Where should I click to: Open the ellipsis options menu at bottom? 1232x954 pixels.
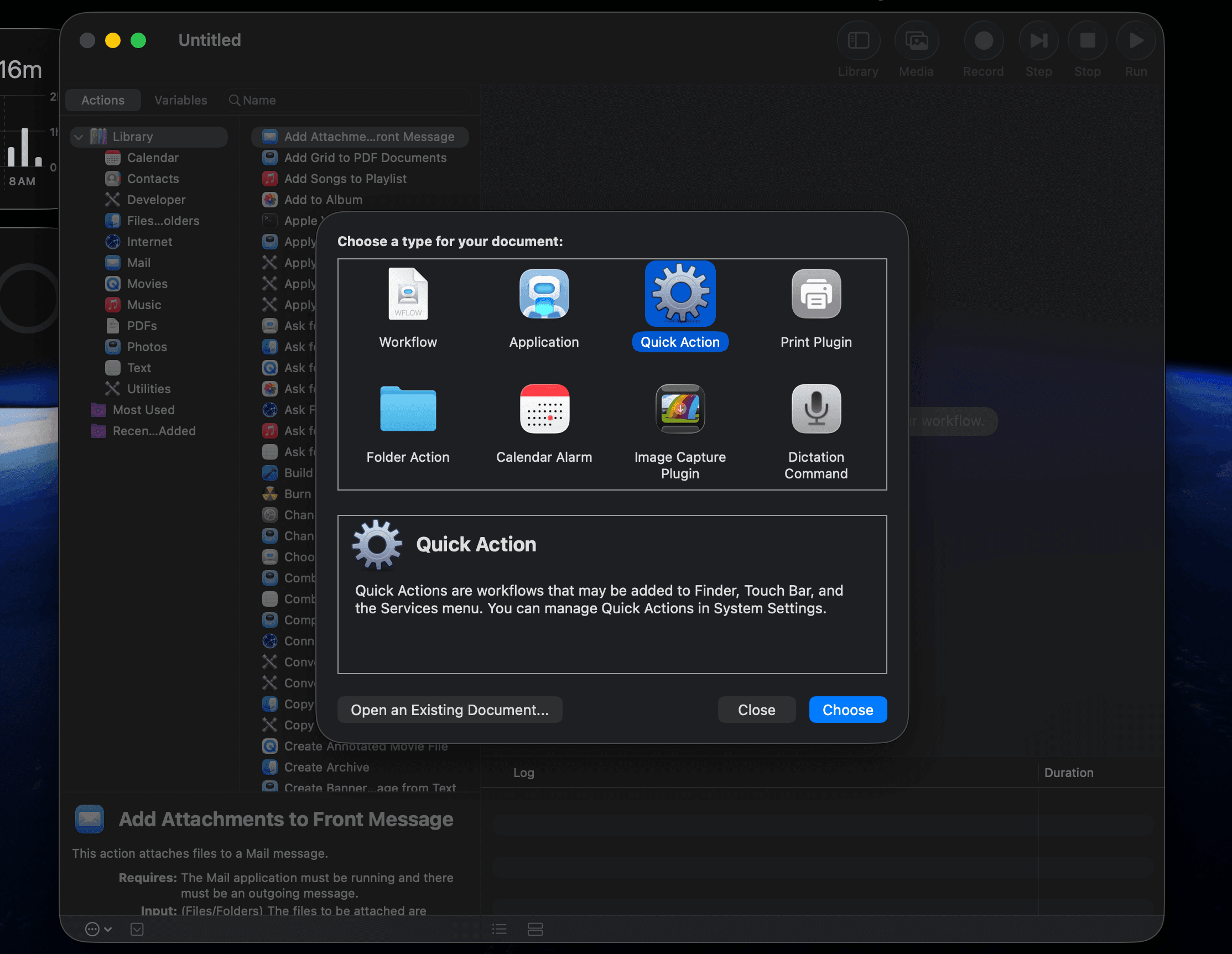tap(92, 929)
